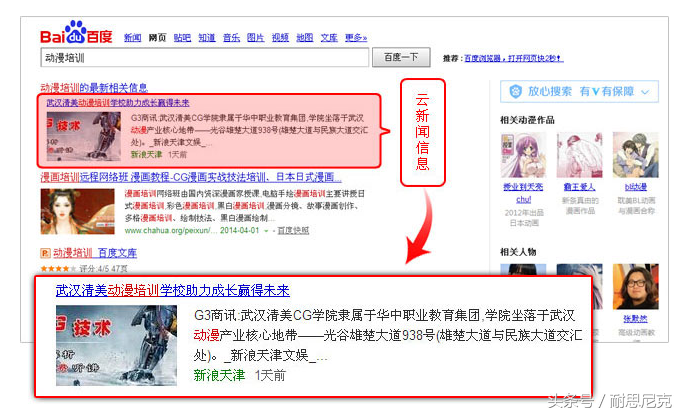Click the 张默然 portrait thumbnail

636,287
